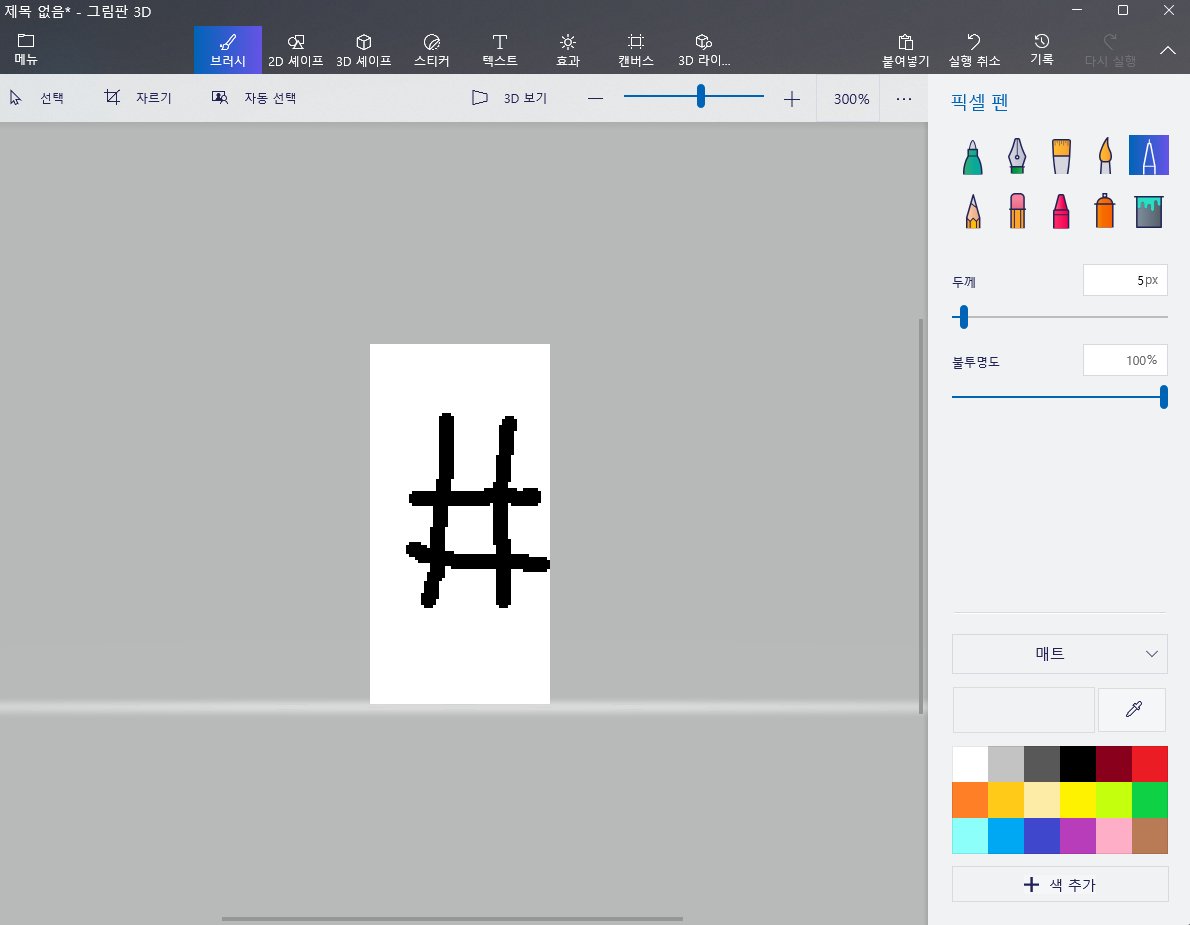Click 실행 취소 undo button

974,50
